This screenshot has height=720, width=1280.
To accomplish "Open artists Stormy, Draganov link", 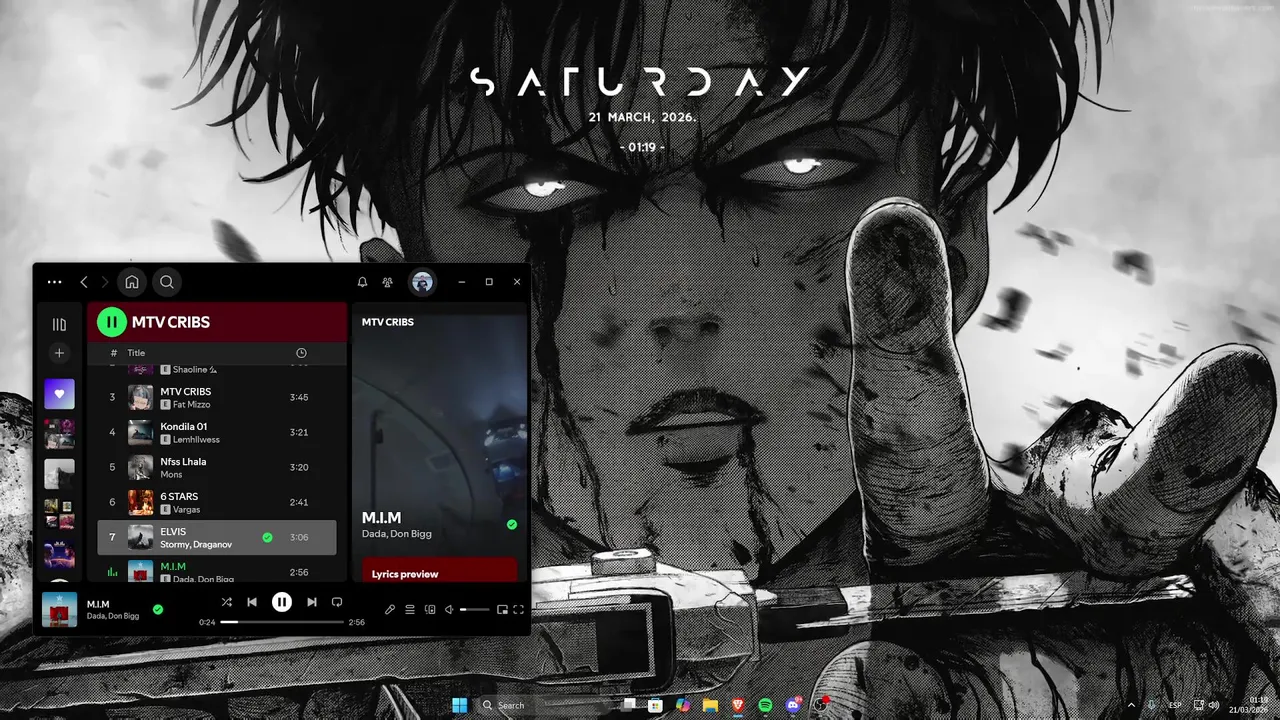I will pyautogui.click(x=196, y=544).
